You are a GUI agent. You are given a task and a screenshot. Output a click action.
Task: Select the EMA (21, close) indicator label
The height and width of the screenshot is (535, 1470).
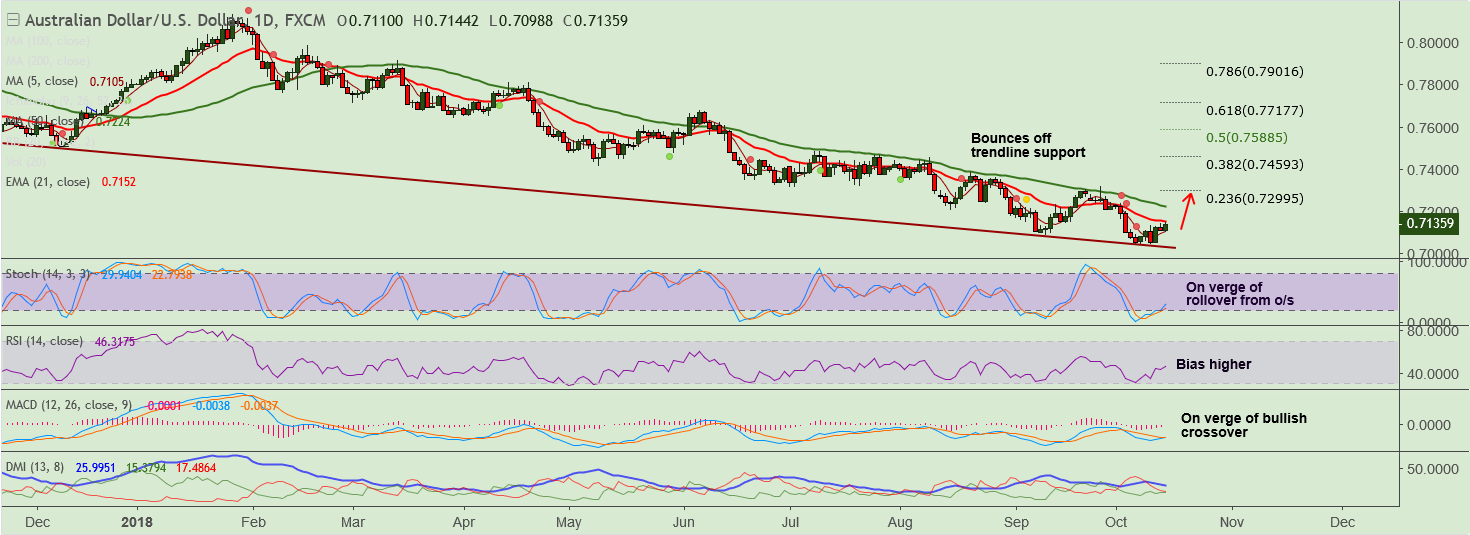[48, 181]
